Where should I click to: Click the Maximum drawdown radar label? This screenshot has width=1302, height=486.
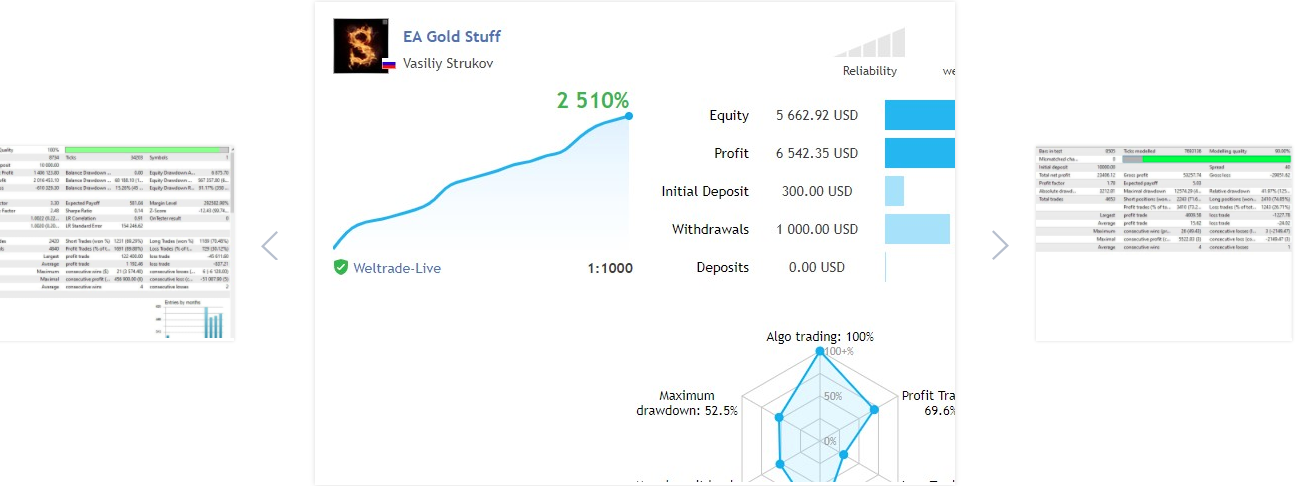coord(687,403)
